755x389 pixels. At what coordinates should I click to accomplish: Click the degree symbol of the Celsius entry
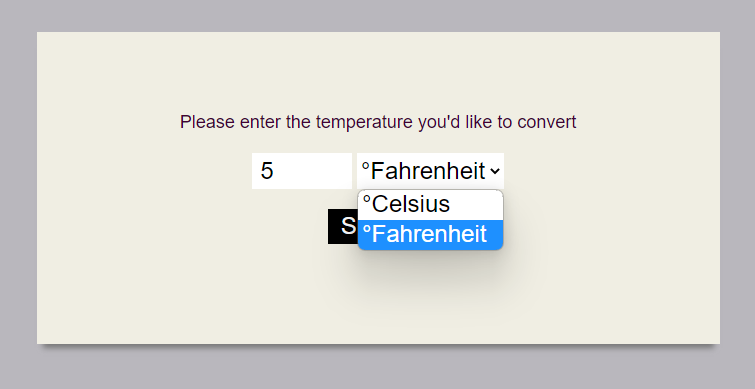[367, 199]
